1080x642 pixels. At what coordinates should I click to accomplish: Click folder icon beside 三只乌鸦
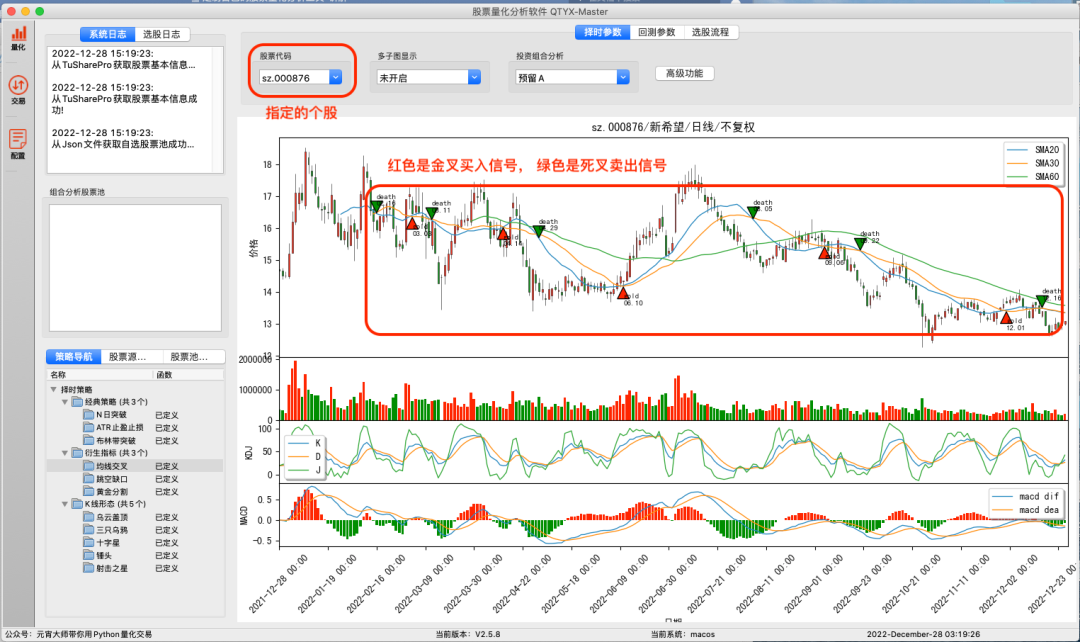click(x=88, y=530)
